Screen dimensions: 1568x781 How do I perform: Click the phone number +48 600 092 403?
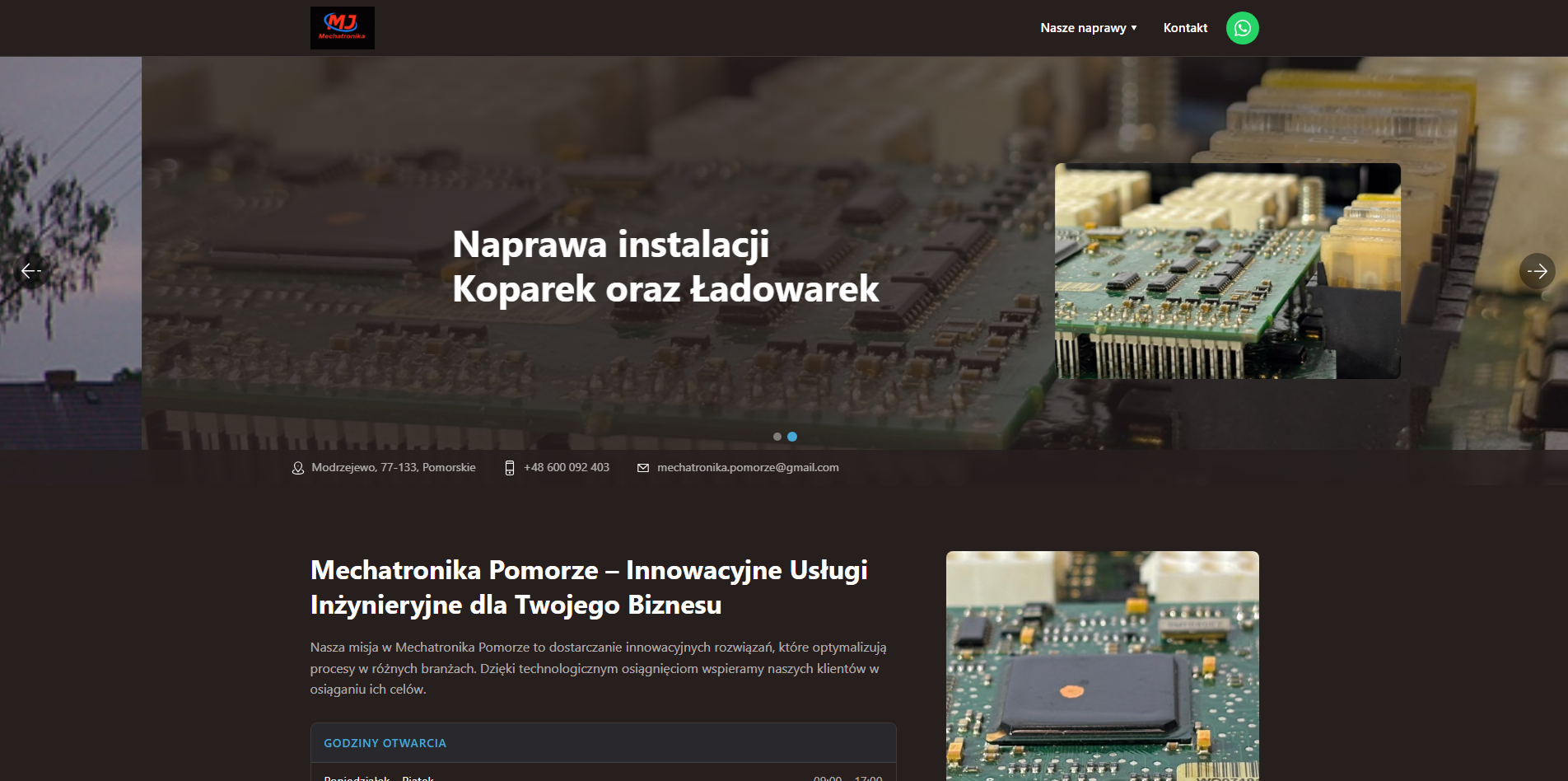tap(567, 468)
